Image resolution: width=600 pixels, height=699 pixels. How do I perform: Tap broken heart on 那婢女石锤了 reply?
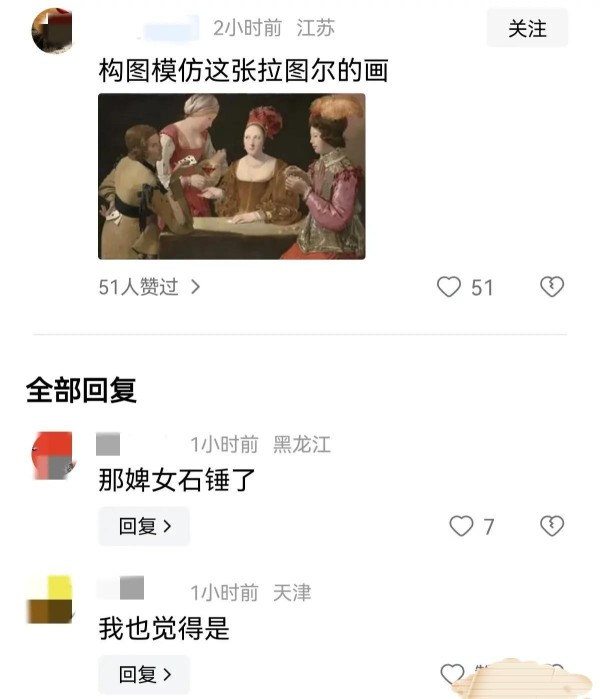pyautogui.click(x=552, y=526)
